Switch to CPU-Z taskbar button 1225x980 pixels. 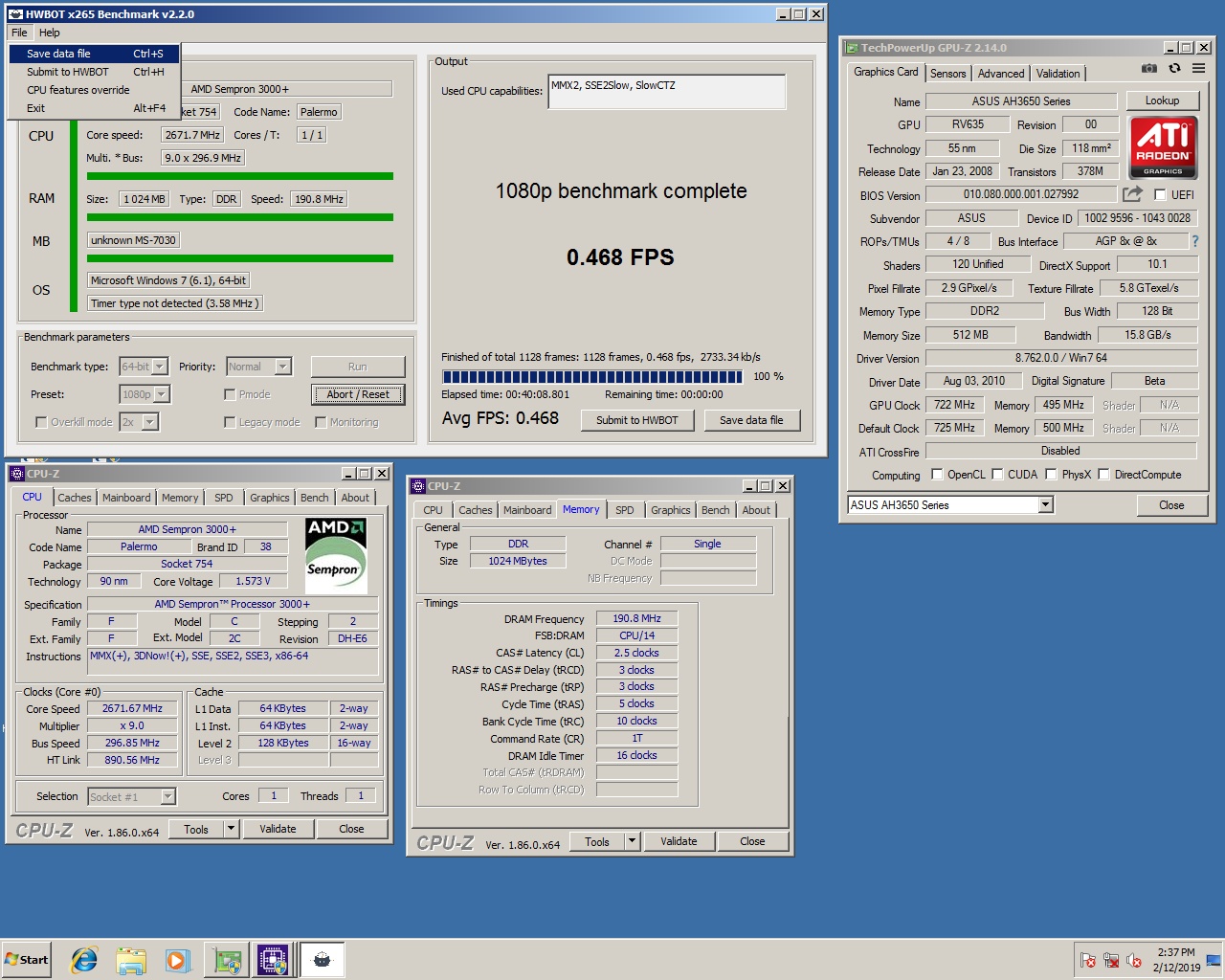pos(273,960)
